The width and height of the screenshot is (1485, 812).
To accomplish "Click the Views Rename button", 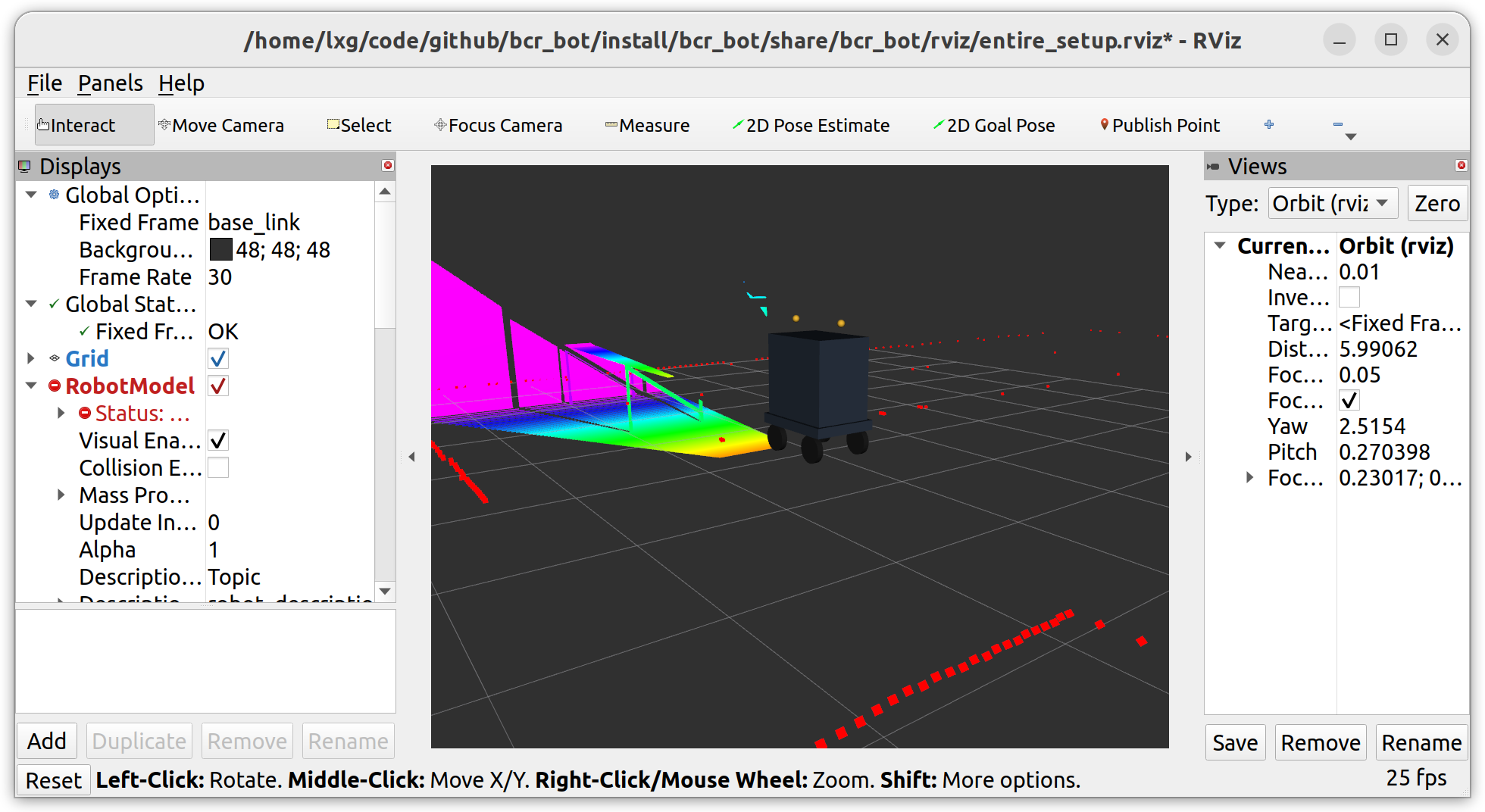I will pyautogui.click(x=1421, y=742).
